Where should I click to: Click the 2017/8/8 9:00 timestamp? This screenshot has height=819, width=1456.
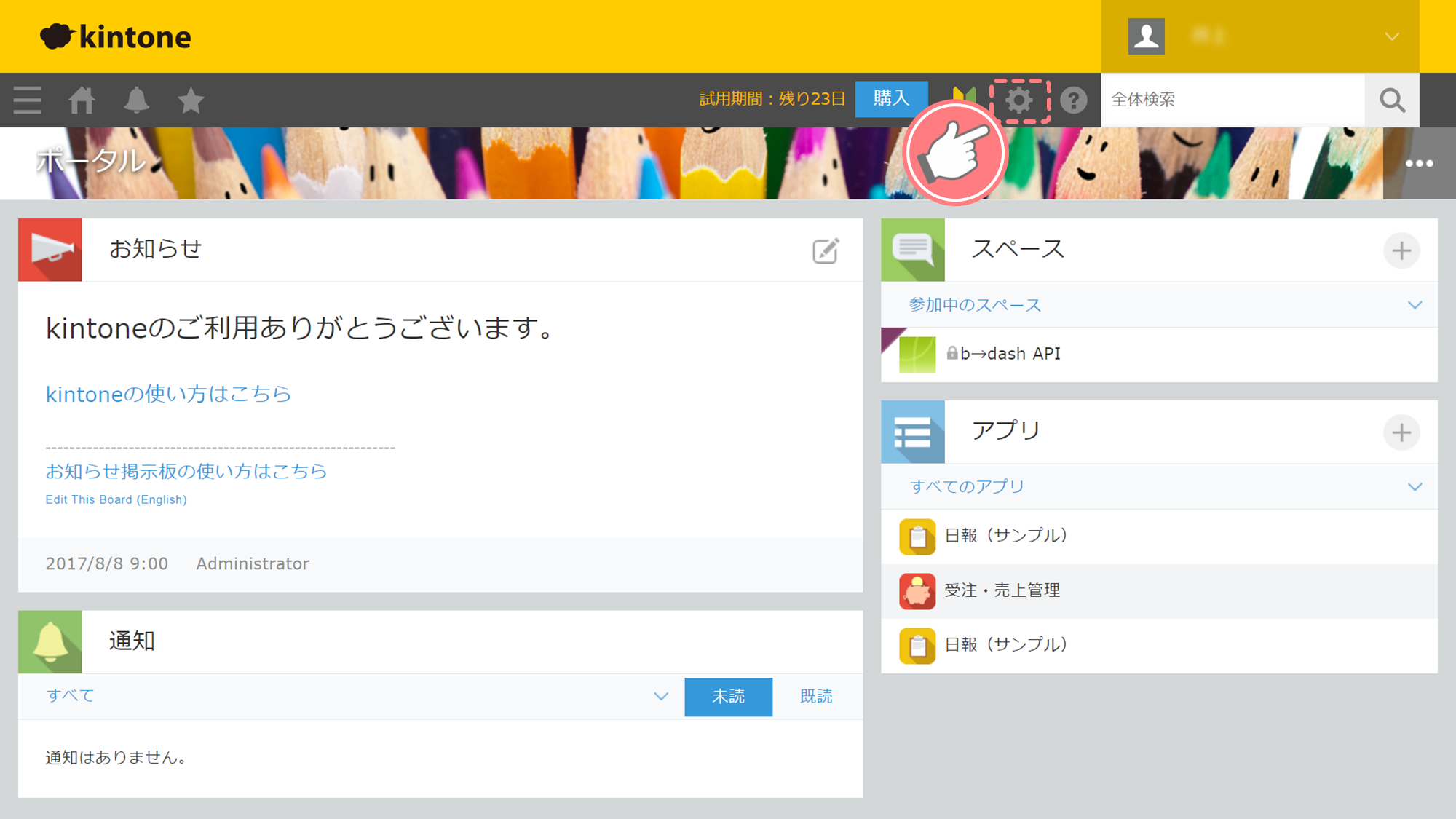tap(106, 563)
